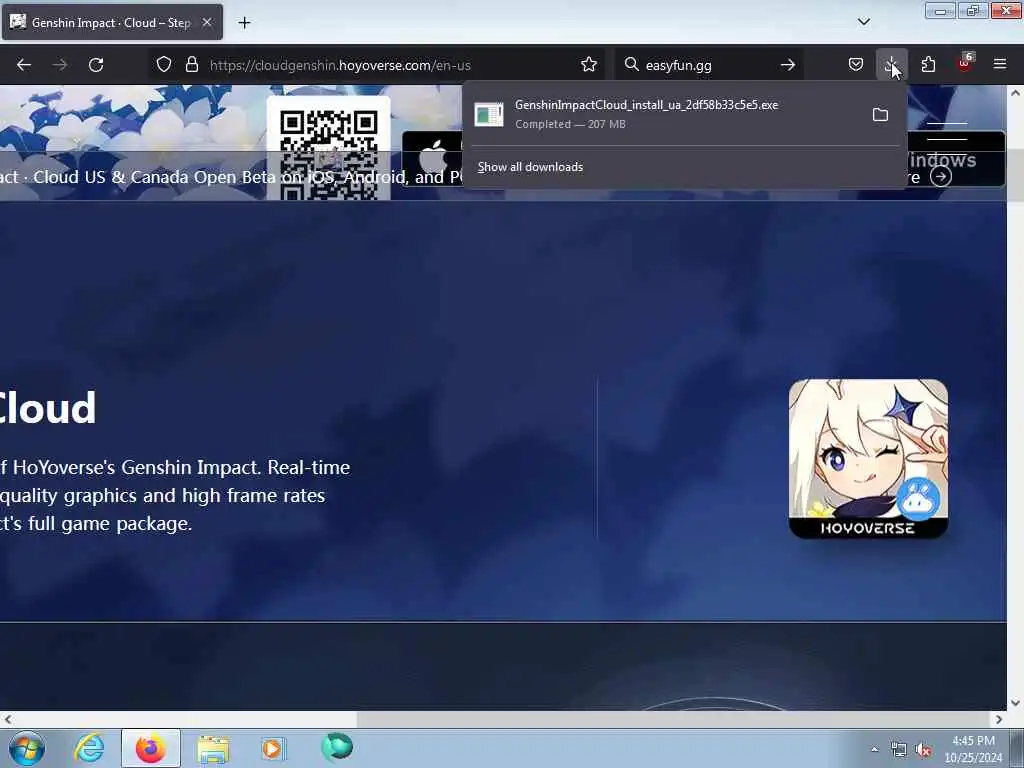Click the Apple download button
The height and width of the screenshot is (768, 1024).
click(x=432, y=159)
